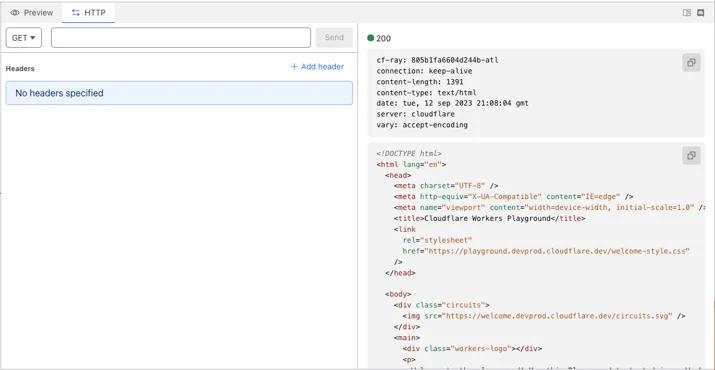The width and height of the screenshot is (715, 370).
Task: Click the div class="circuits" line
Action: (x=442, y=305)
